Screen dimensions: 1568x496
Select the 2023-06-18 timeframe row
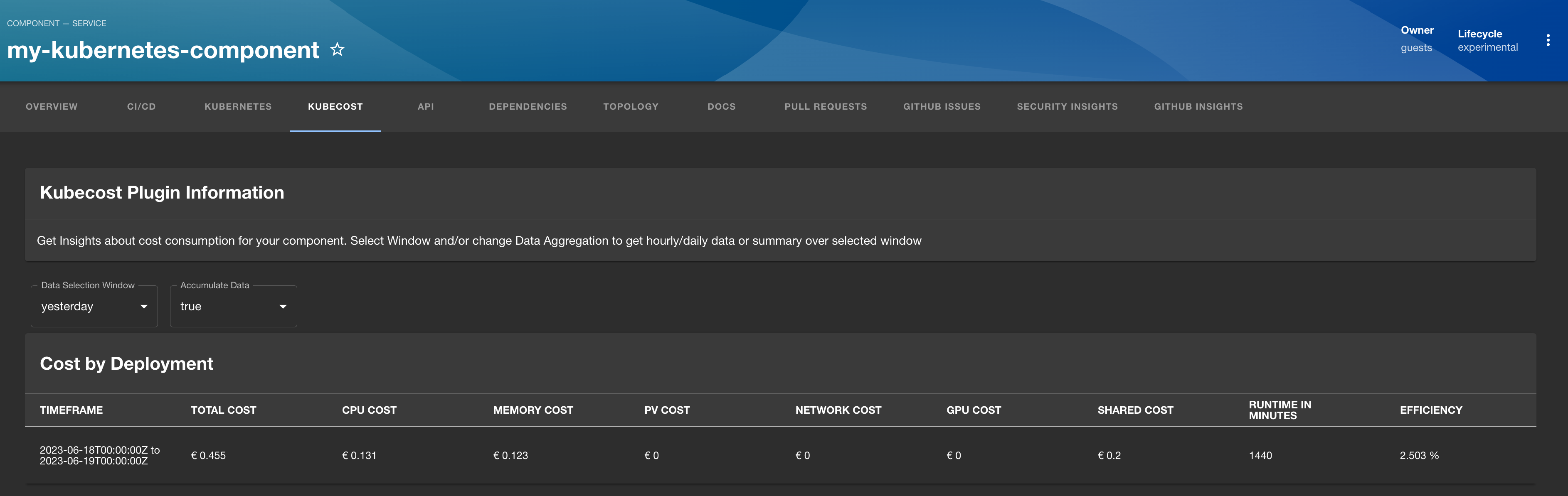coord(100,455)
